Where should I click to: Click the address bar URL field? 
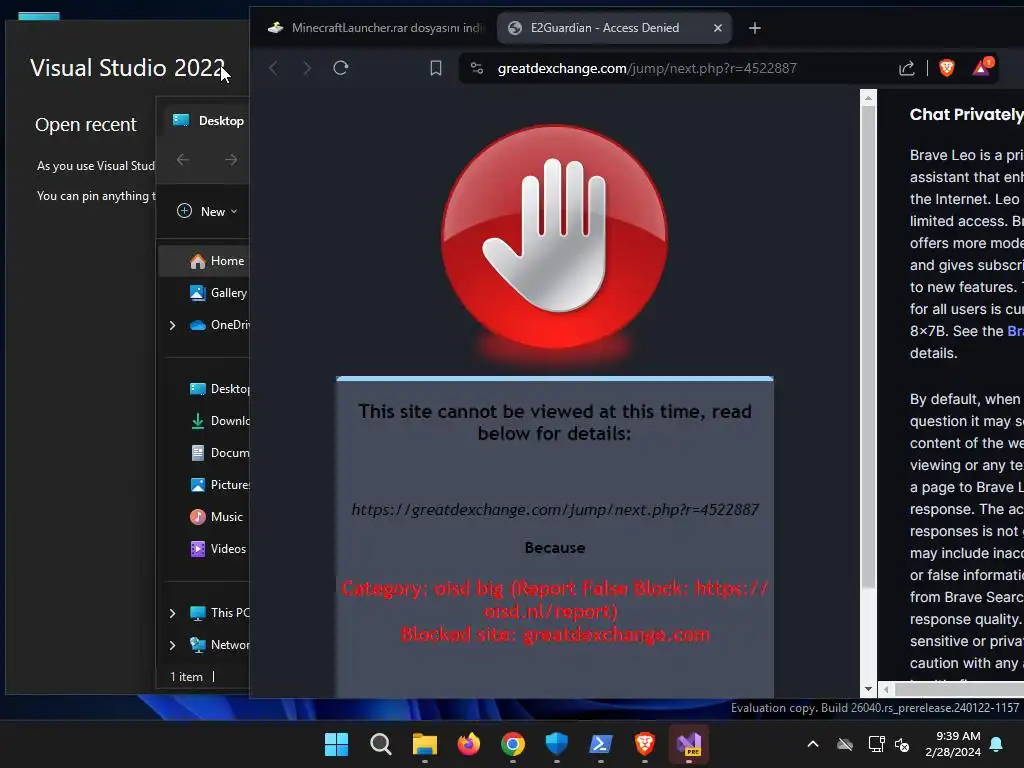click(x=678, y=68)
